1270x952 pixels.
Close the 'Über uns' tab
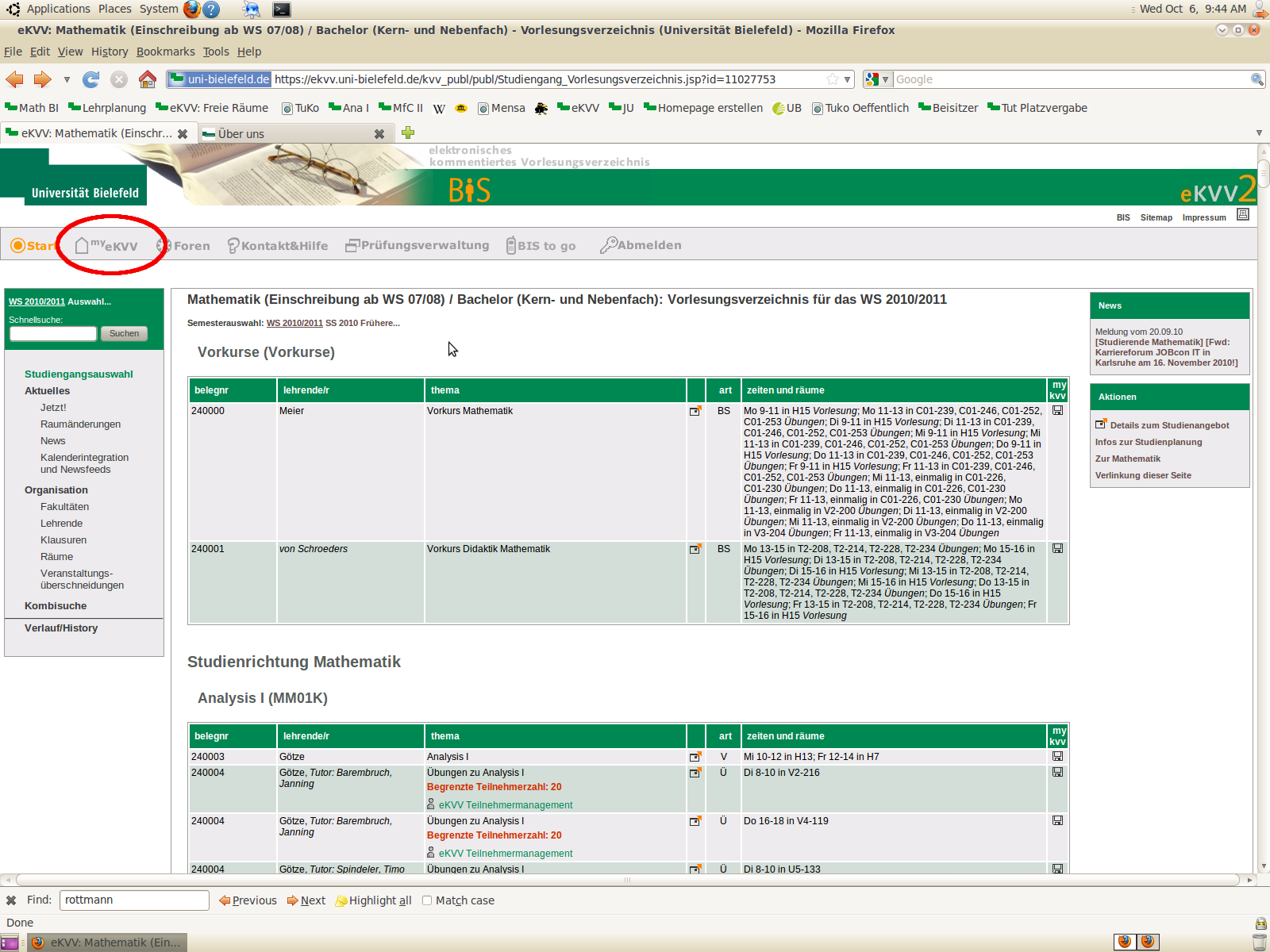[x=379, y=134]
